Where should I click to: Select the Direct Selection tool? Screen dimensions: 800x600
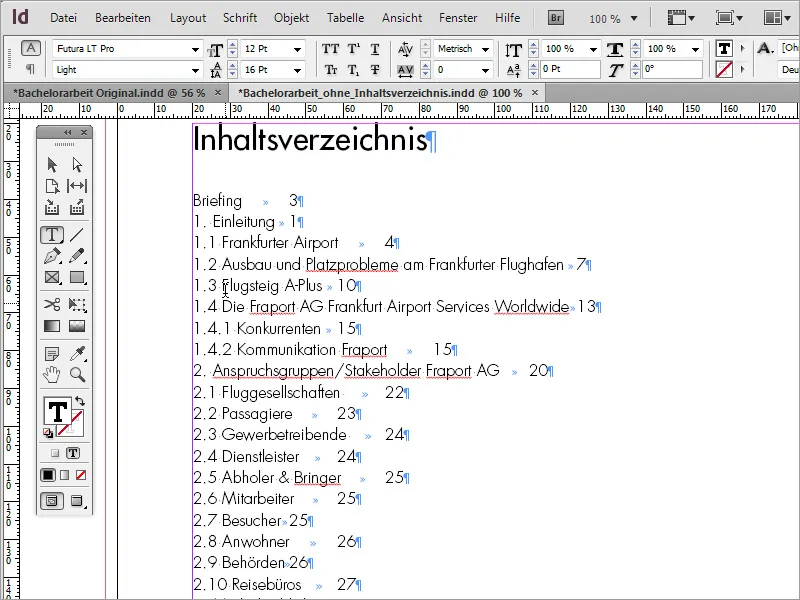pos(77,164)
